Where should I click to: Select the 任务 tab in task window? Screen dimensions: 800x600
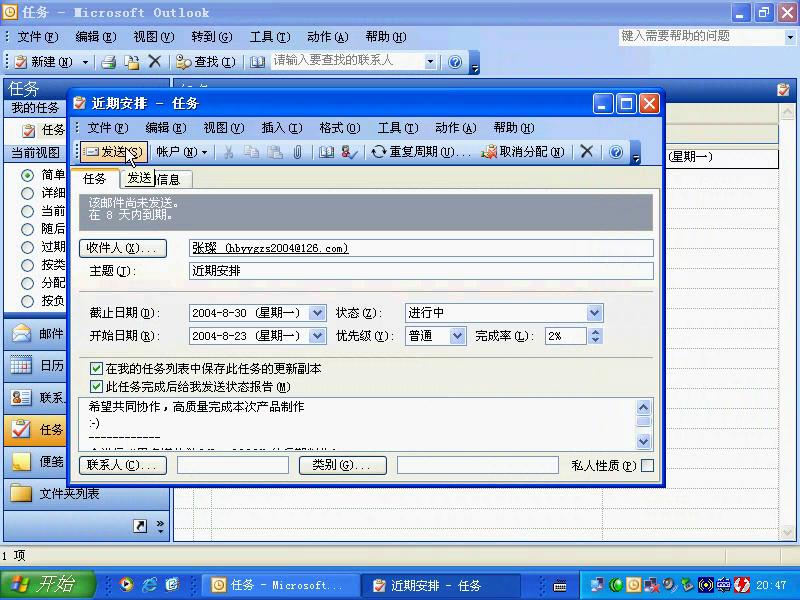pyautogui.click(x=95, y=179)
